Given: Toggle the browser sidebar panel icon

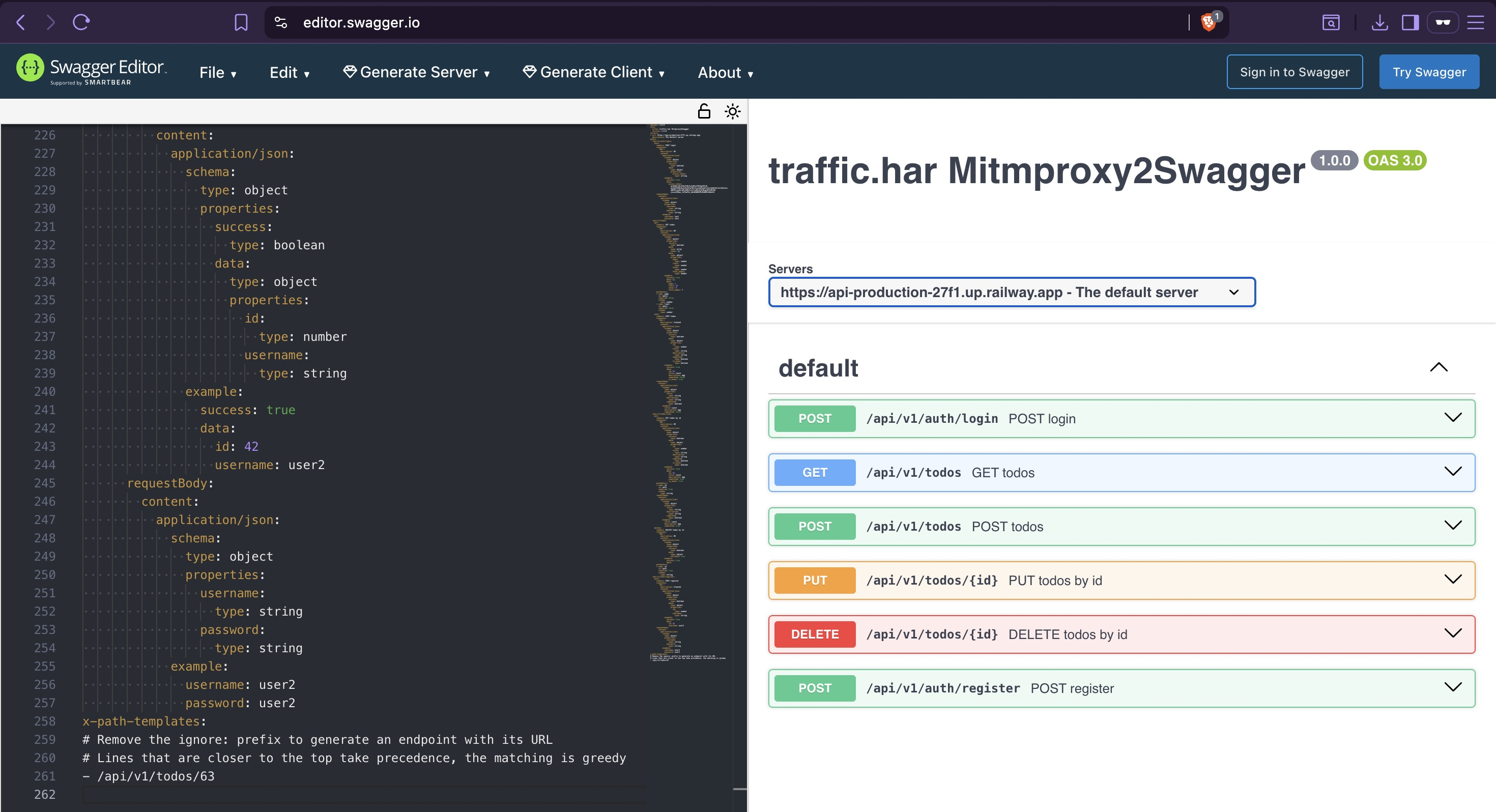Looking at the screenshot, I should [1410, 23].
